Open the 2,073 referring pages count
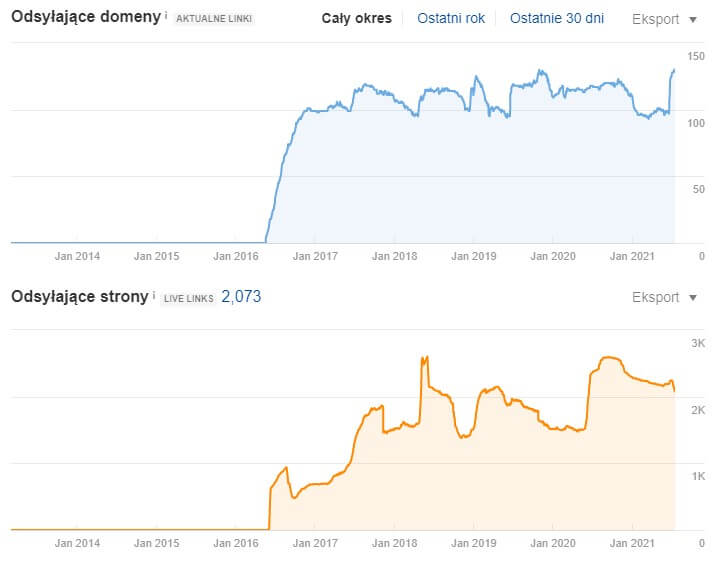717x572 pixels. click(241, 297)
